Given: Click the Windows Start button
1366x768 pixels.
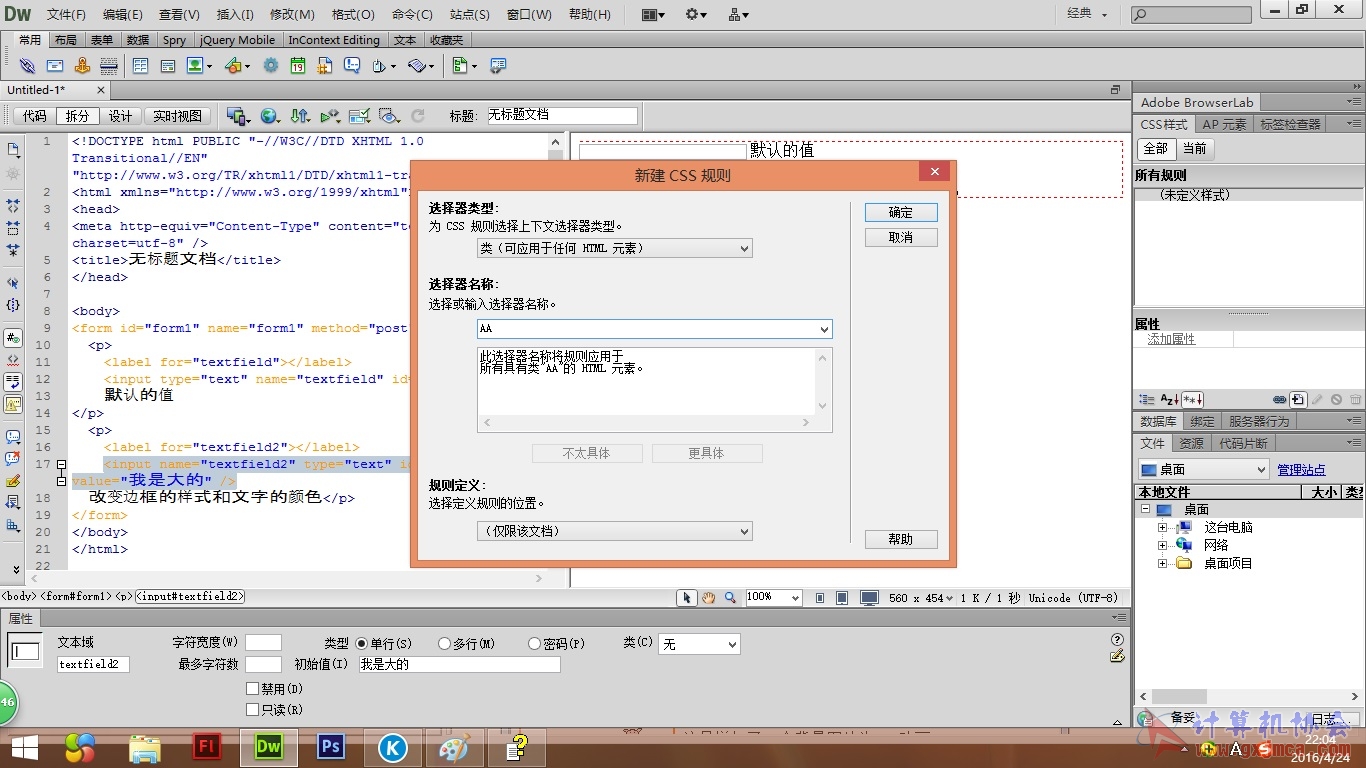Looking at the screenshot, I should [25, 747].
